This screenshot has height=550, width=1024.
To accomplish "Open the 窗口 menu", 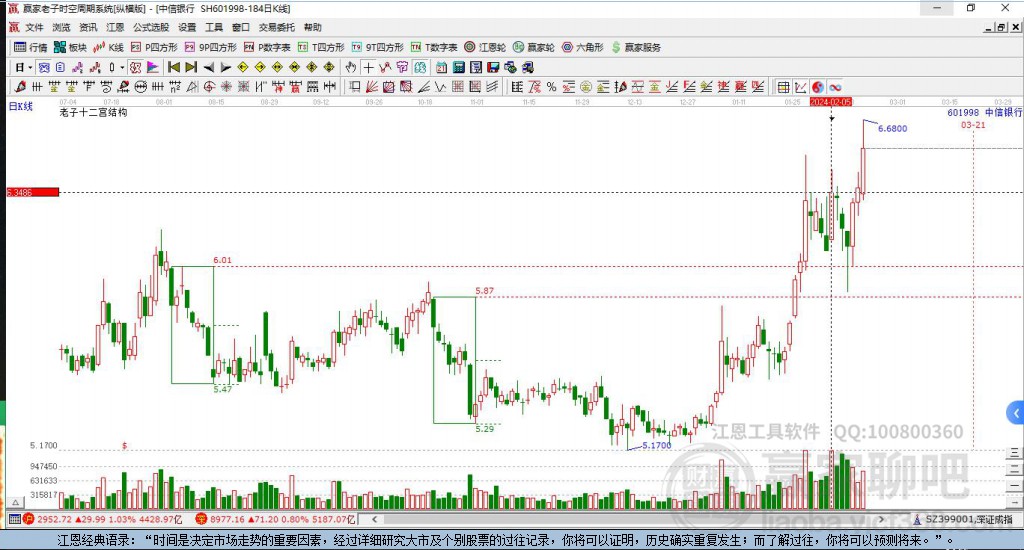I will tap(241, 27).
